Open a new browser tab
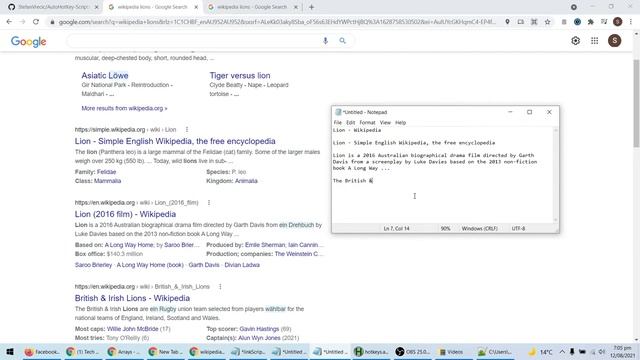This screenshot has height=360, width=640. tap(311, 7)
